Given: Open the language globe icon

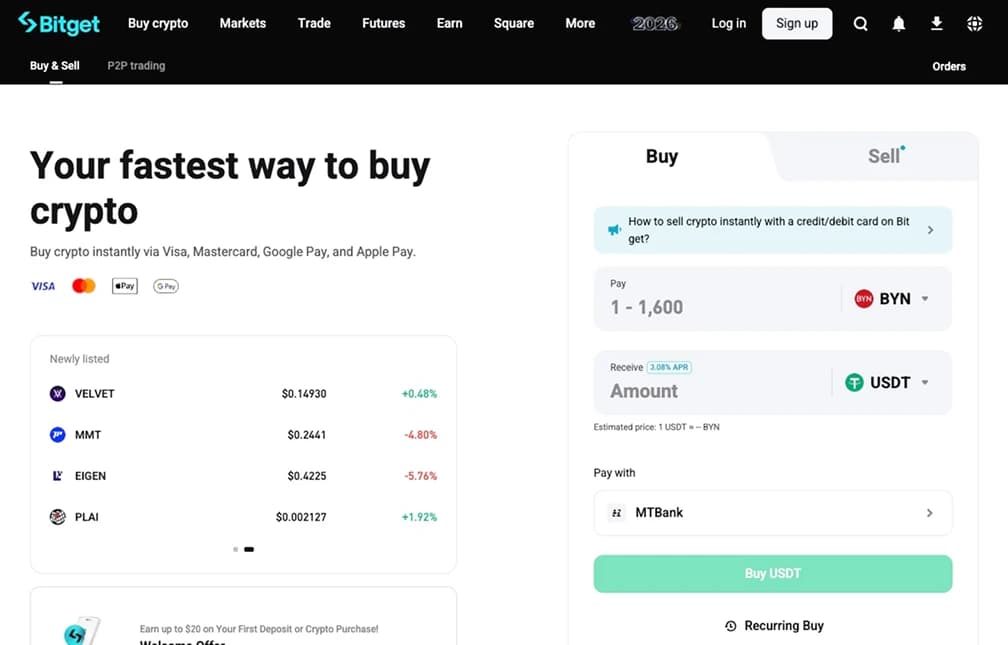Looking at the screenshot, I should coord(975,24).
